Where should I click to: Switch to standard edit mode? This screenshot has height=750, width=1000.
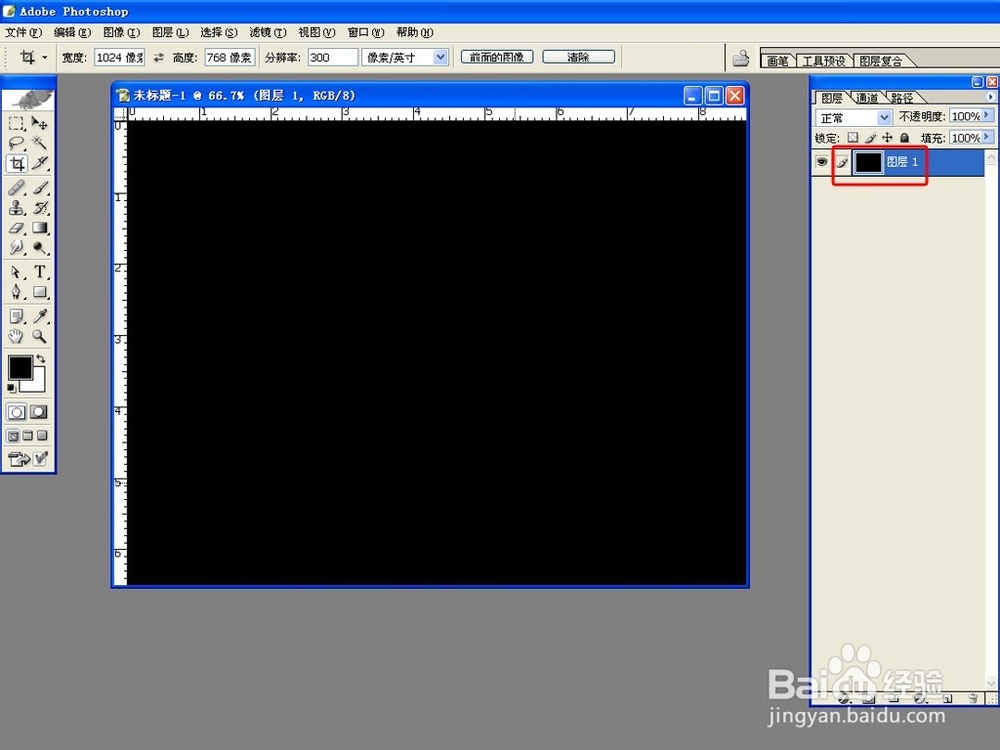pos(17,412)
